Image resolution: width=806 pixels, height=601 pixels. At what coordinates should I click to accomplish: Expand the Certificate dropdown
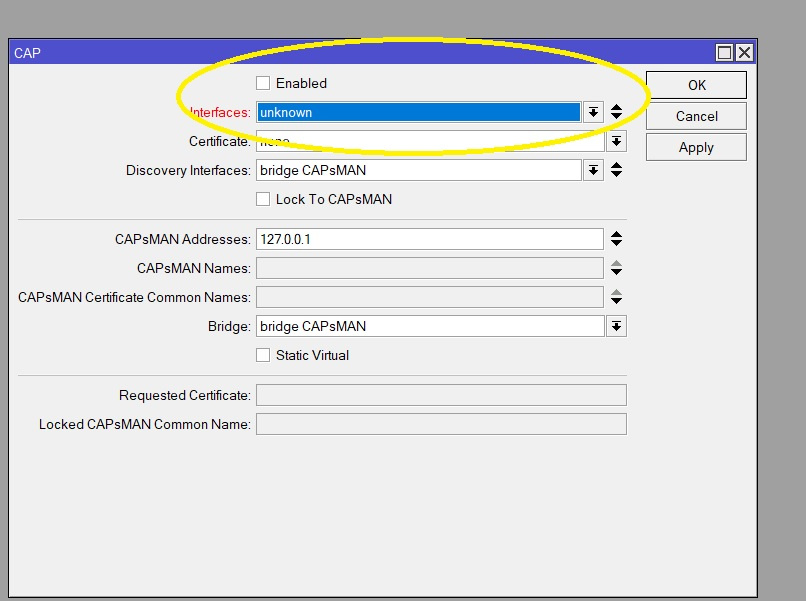point(616,142)
